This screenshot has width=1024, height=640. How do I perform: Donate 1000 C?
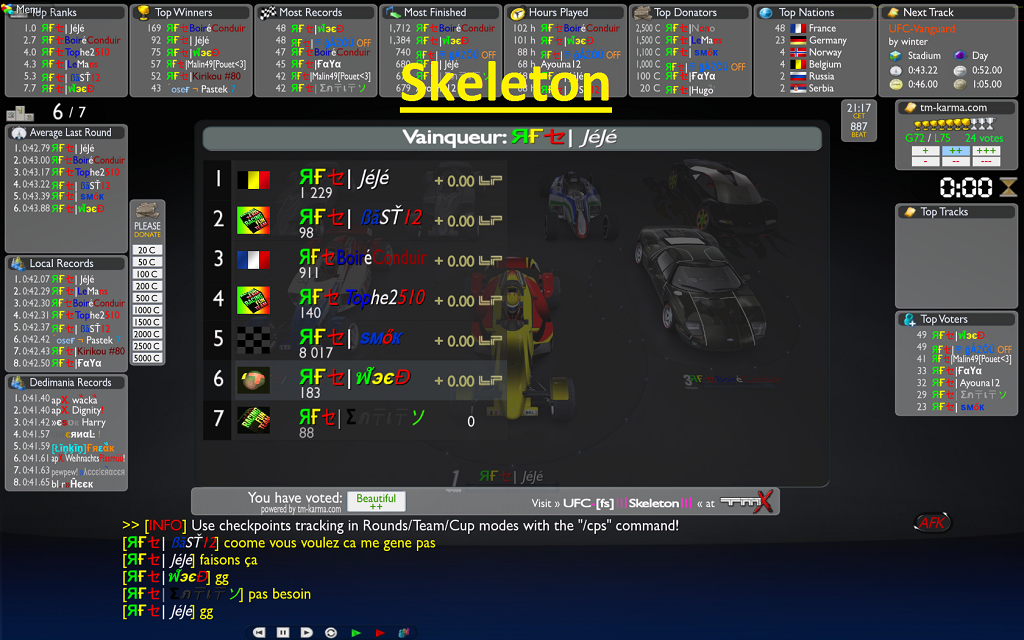click(x=148, y=310)
